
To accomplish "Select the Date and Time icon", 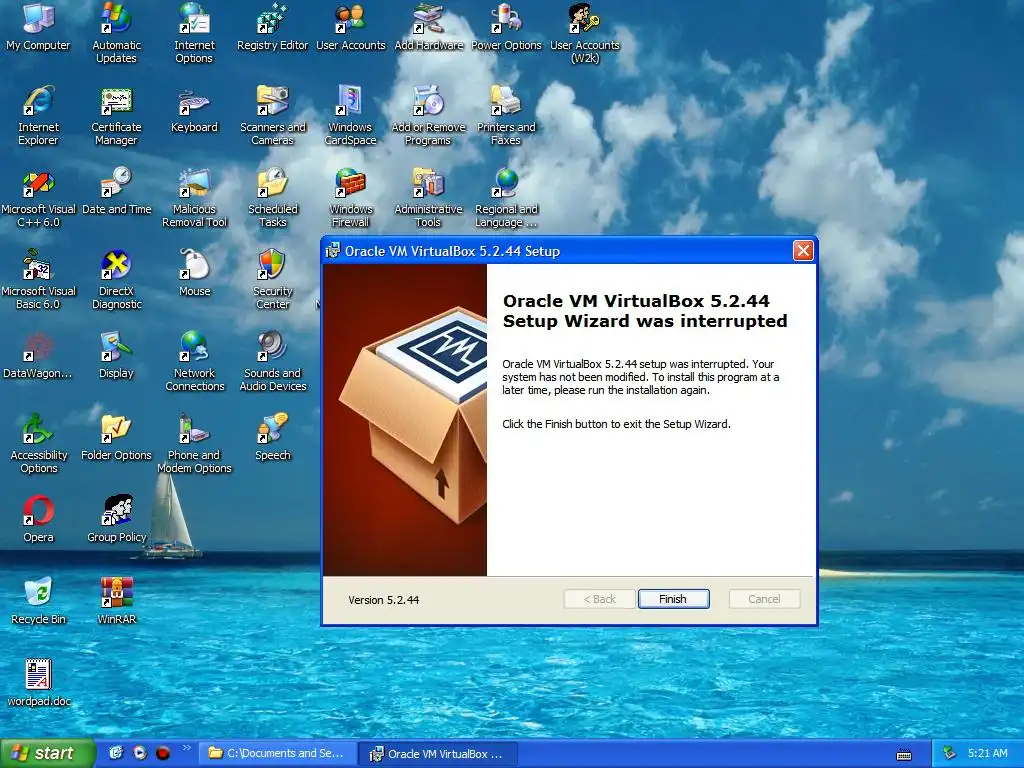I will tap(116, 192).
